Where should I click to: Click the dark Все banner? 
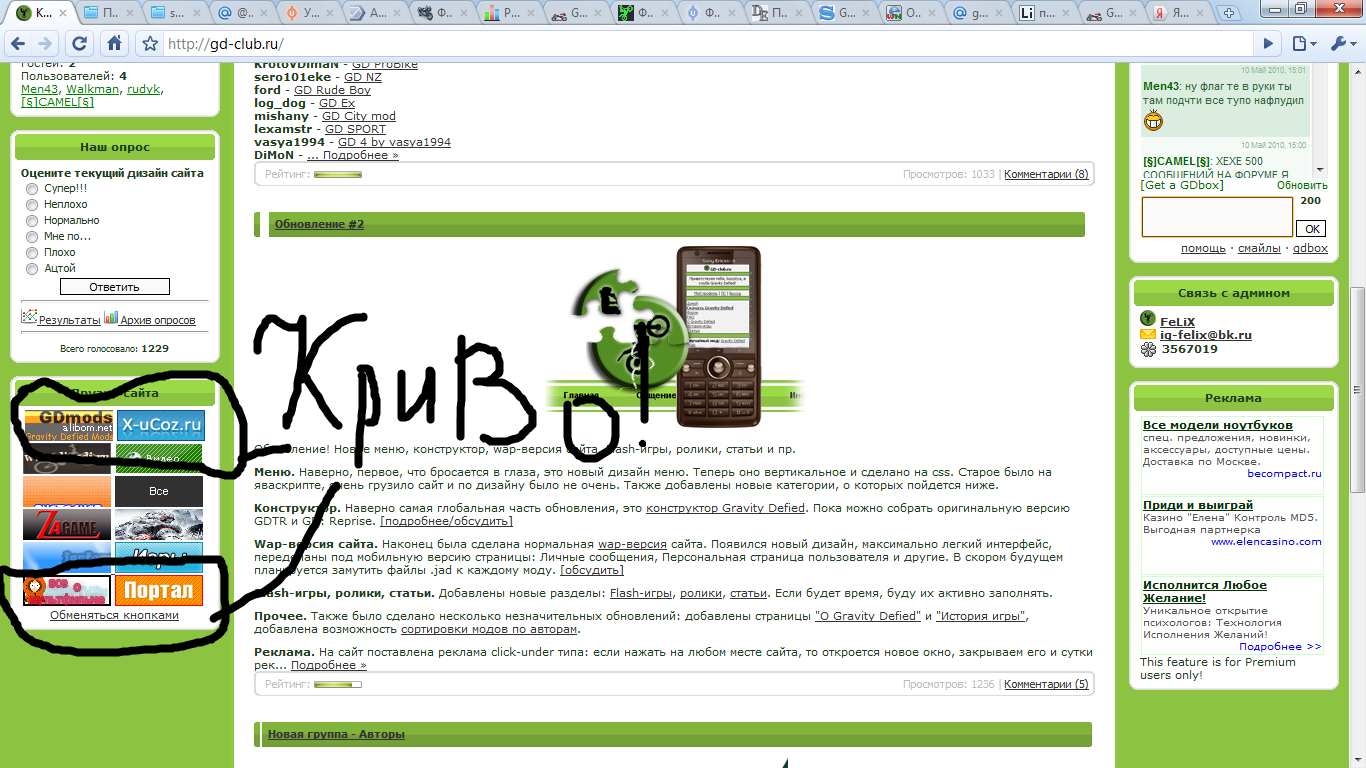pyautogui.click(x=159, y=491)
